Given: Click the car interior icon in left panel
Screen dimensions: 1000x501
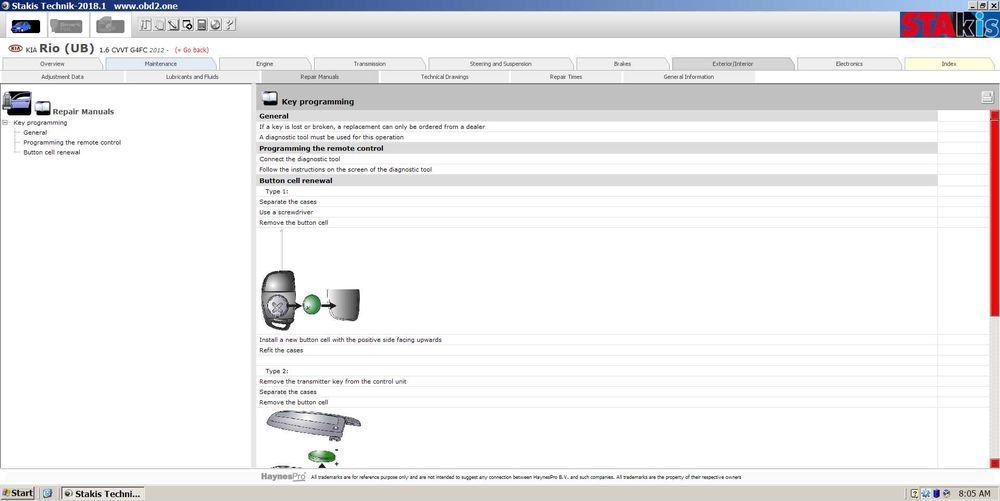Looking at the screenshot, I should click(x=17, y=103).
